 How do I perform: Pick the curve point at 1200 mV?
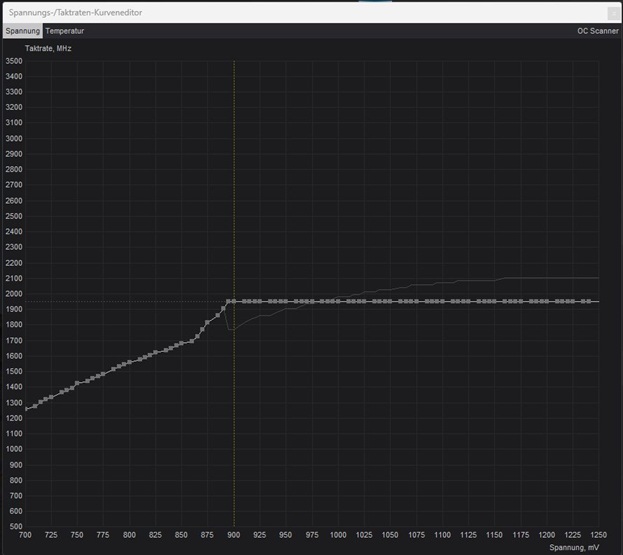pyautogui.click(x=545, y=301)
